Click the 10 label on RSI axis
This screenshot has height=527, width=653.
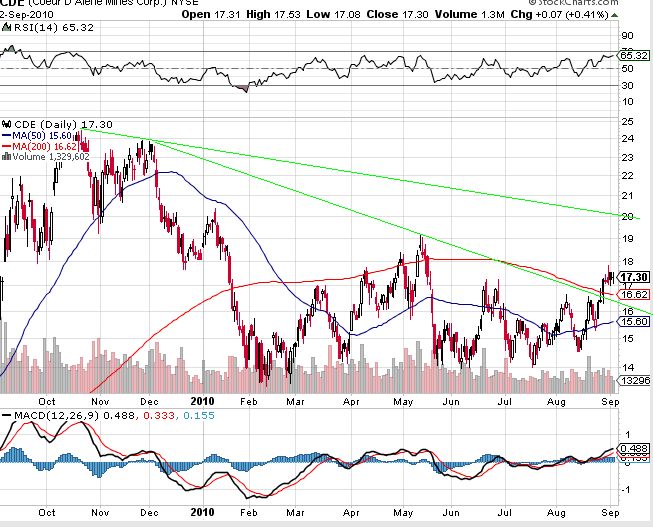click(x=627, y=102)
